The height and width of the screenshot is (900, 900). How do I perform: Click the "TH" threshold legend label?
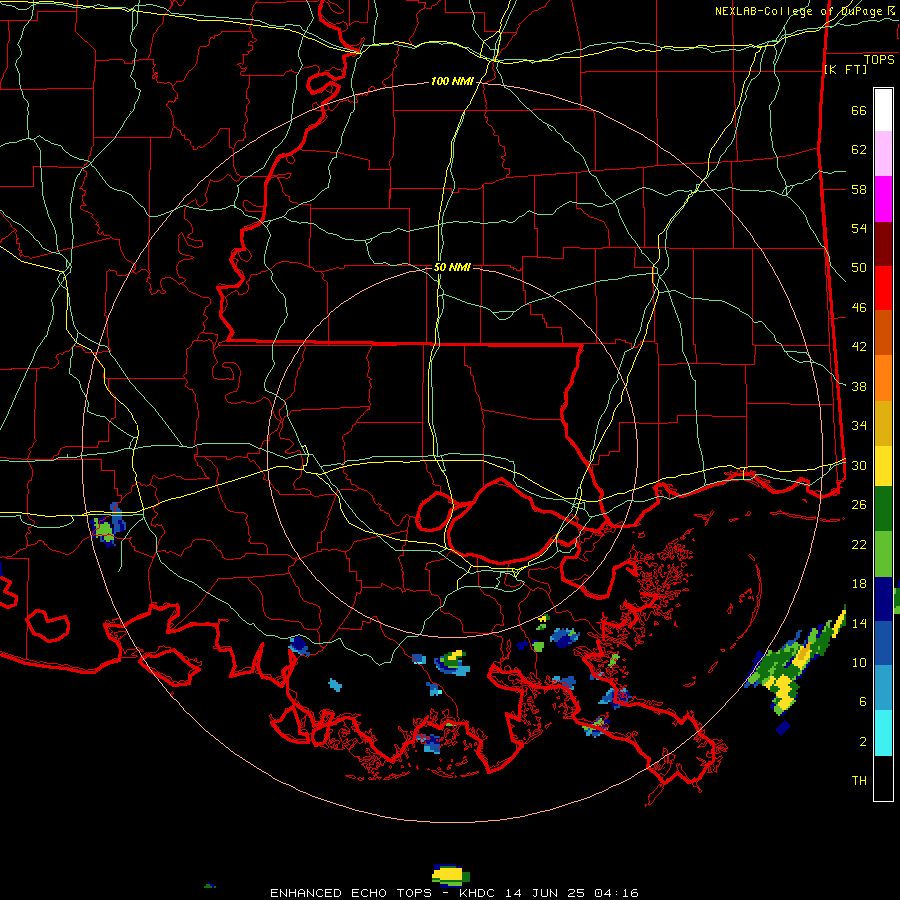click(859, 781)
